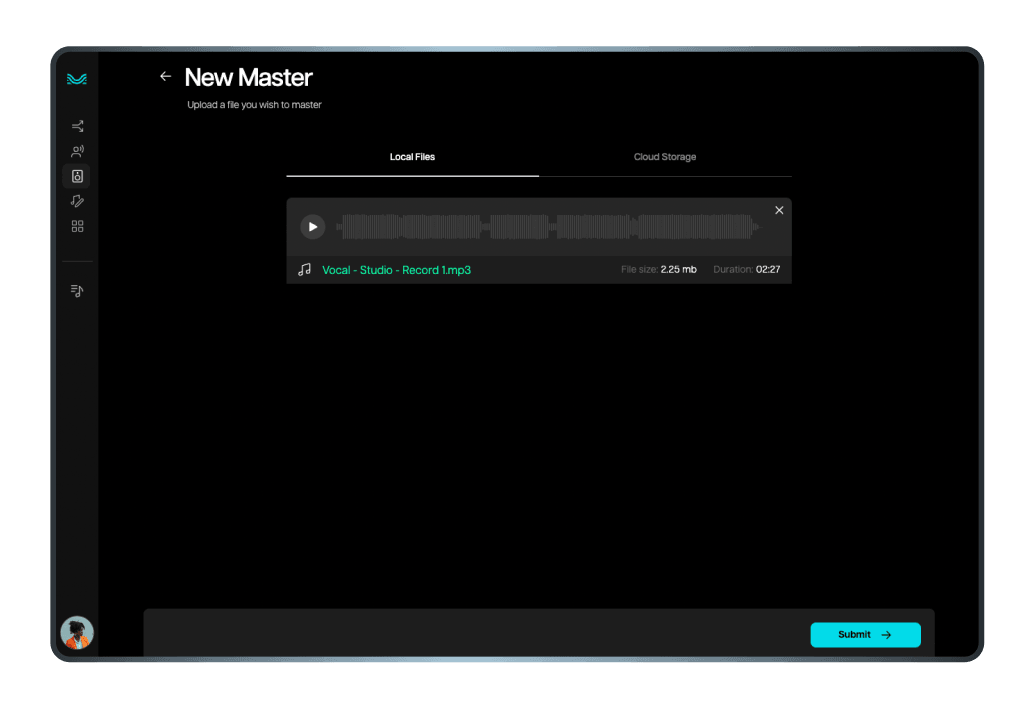Open the grid apps sidebar icon

(77, 226)
